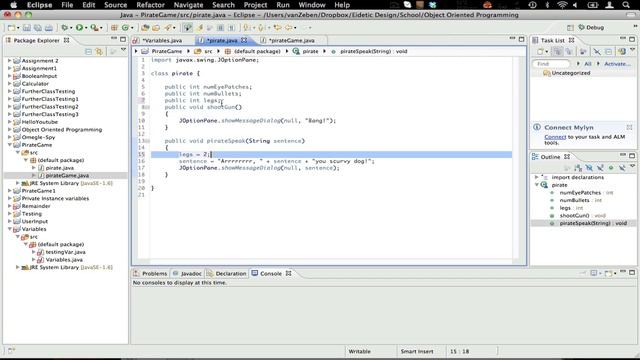Open the Open Perspective icon beside Debug
640x360 pixels.
570,28
